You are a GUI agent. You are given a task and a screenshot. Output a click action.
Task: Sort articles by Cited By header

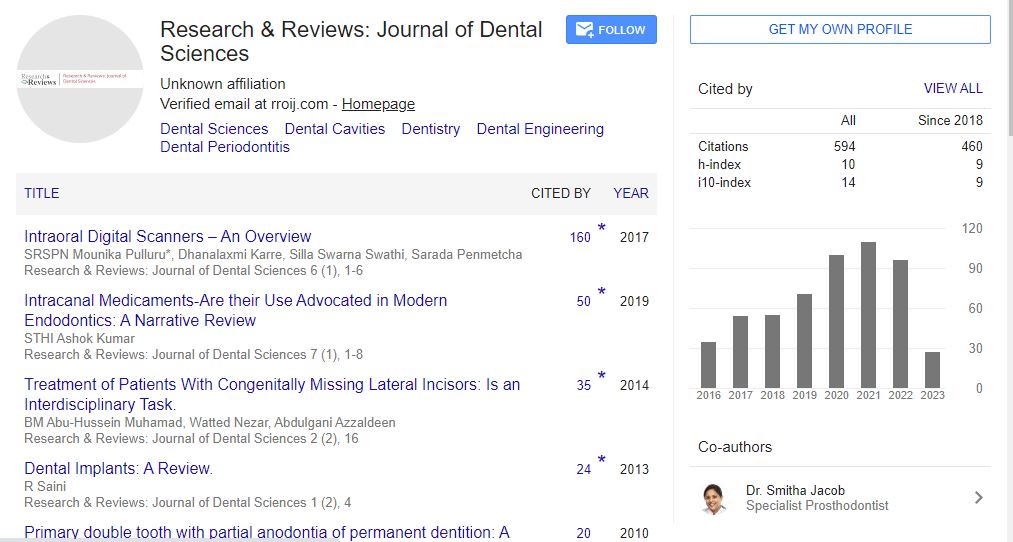point(560,193)
